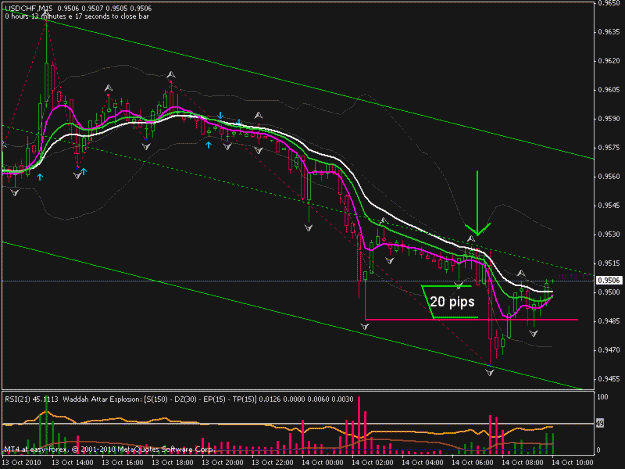Screen dimensions: 625x469
Task: Click the 0.9620 price axis label
Action: click(x=609, y=61)
